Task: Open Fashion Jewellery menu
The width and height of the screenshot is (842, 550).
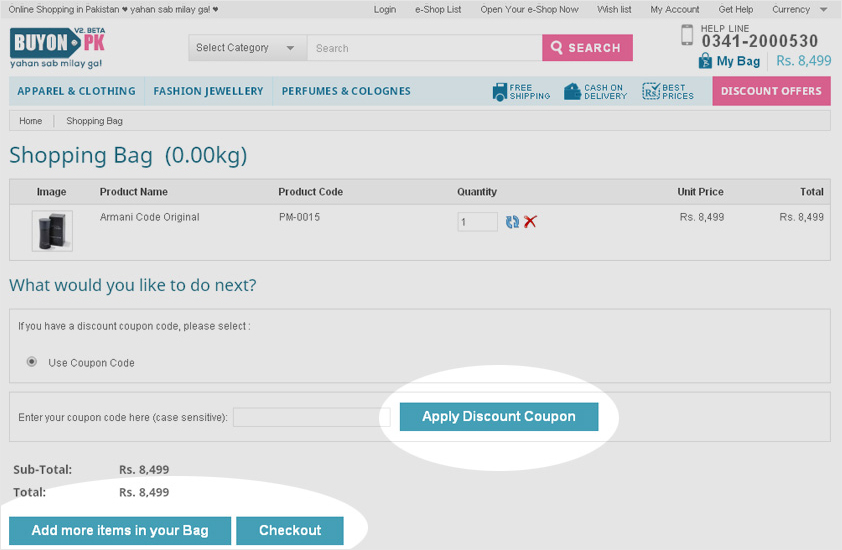Action: point(208,91)
